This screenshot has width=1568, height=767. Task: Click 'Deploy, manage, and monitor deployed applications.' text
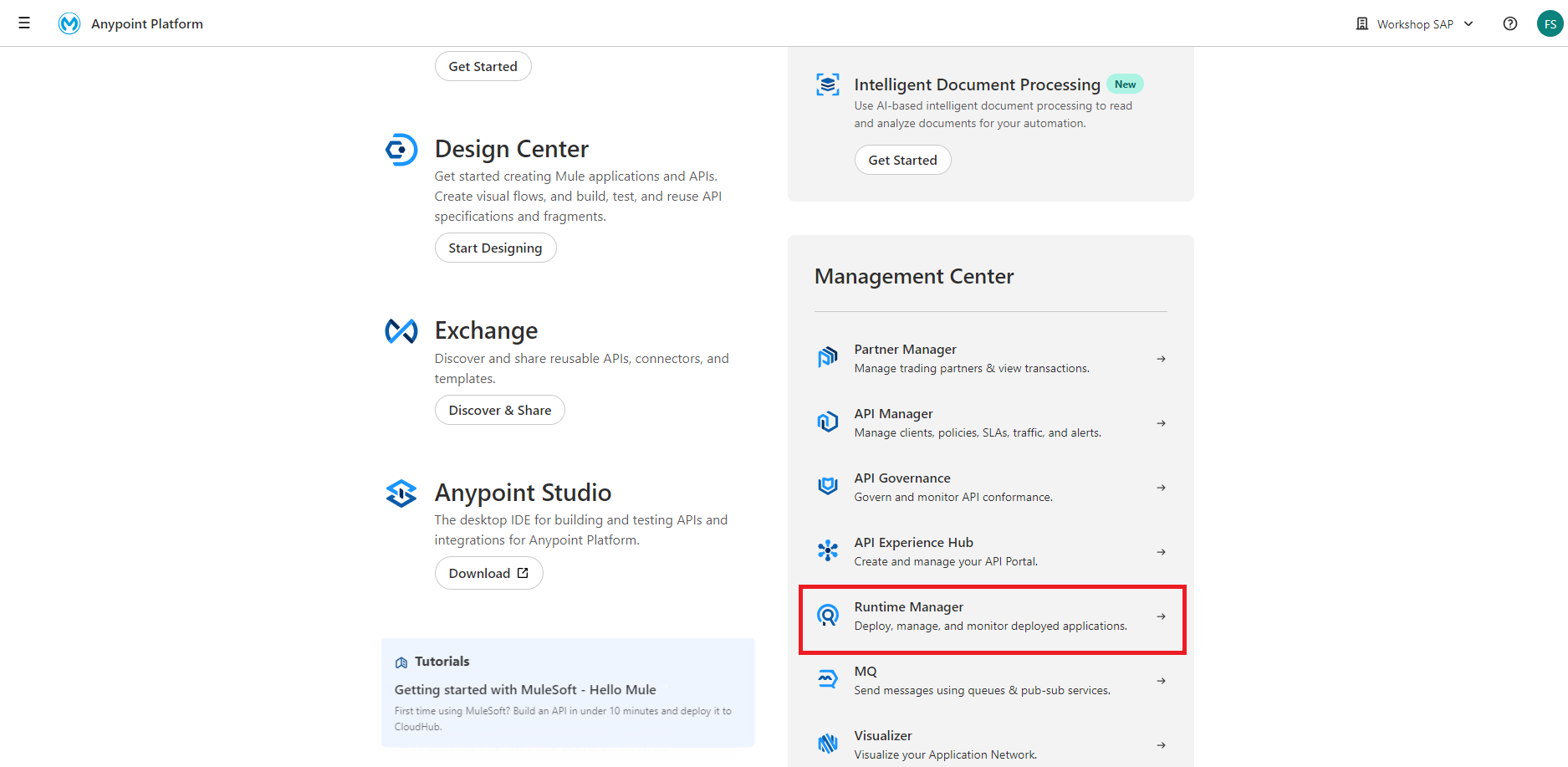[x=990, y=626]
